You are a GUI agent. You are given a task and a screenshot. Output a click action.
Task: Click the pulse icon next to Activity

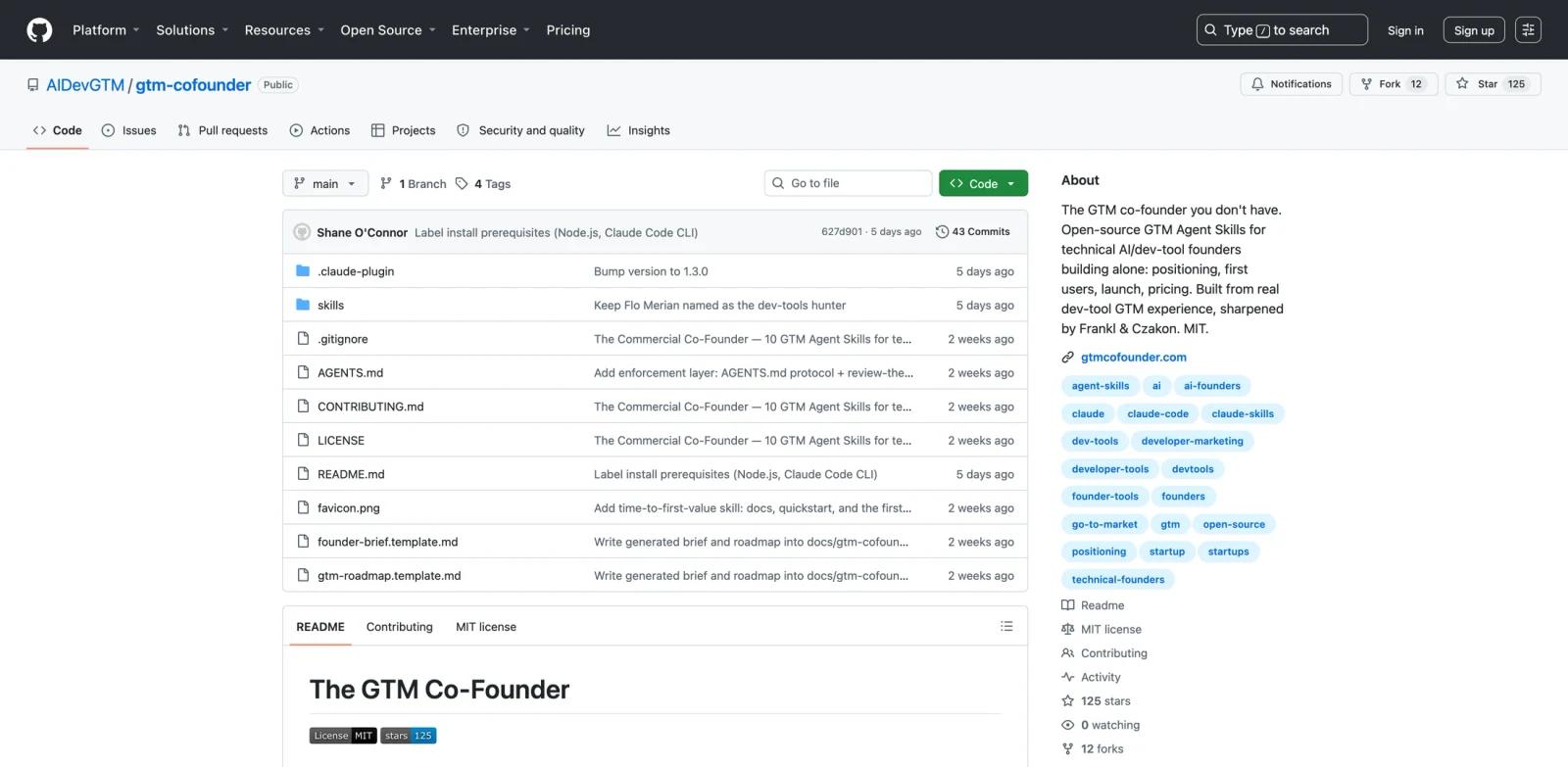point(1068,677)
